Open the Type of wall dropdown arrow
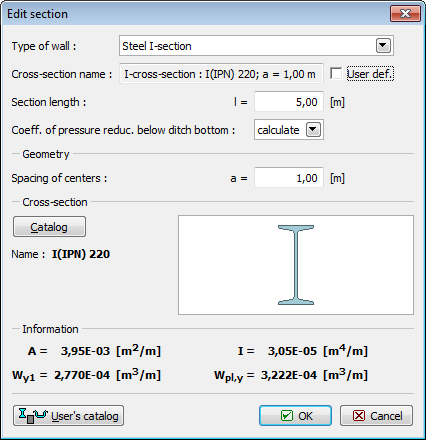The image size is (426, 440). coord(383,46)
